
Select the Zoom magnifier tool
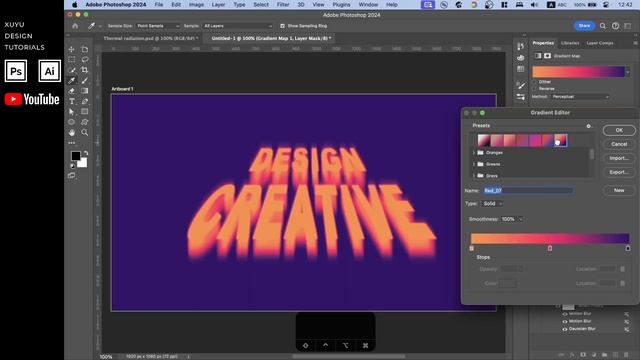click(84, 133)
